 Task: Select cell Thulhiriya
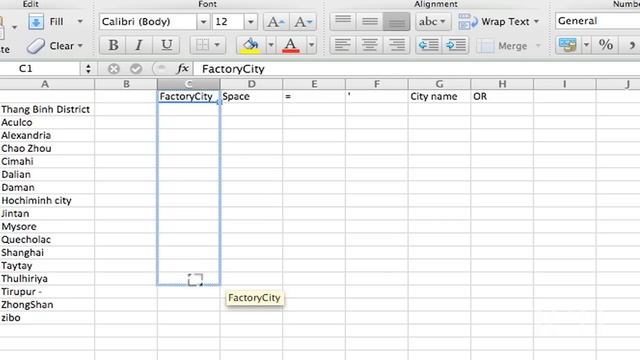coord(47,279)
